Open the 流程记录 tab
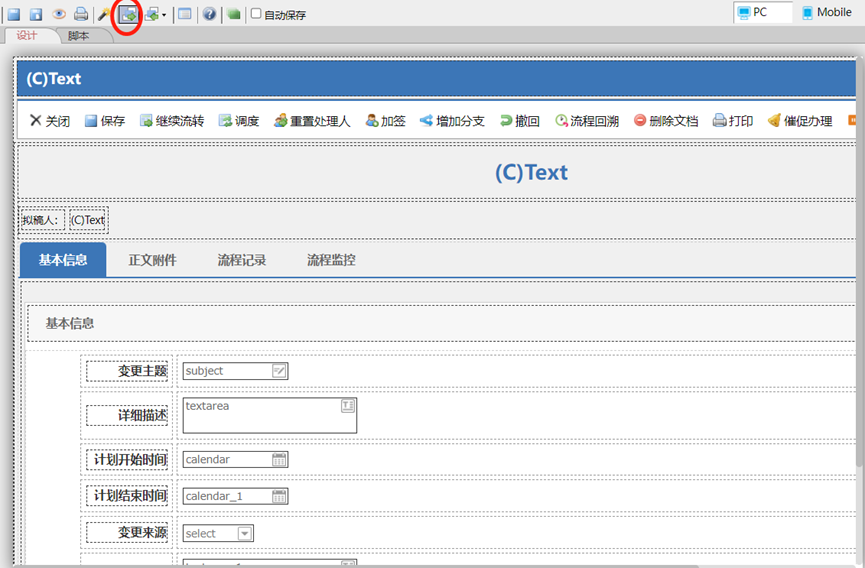The width and height of the screenshot is (865, 568). coord(242,260)
